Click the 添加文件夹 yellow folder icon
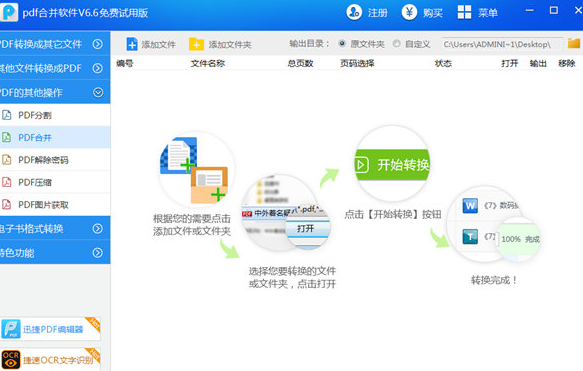 (196, 44)
